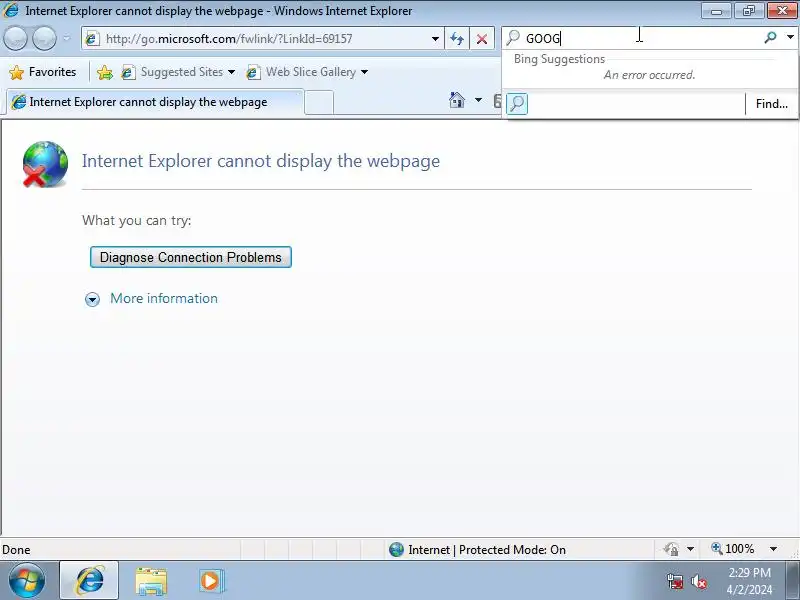
Task: Click the privacy/security status bar icon
Action: [x=671, y=549]
